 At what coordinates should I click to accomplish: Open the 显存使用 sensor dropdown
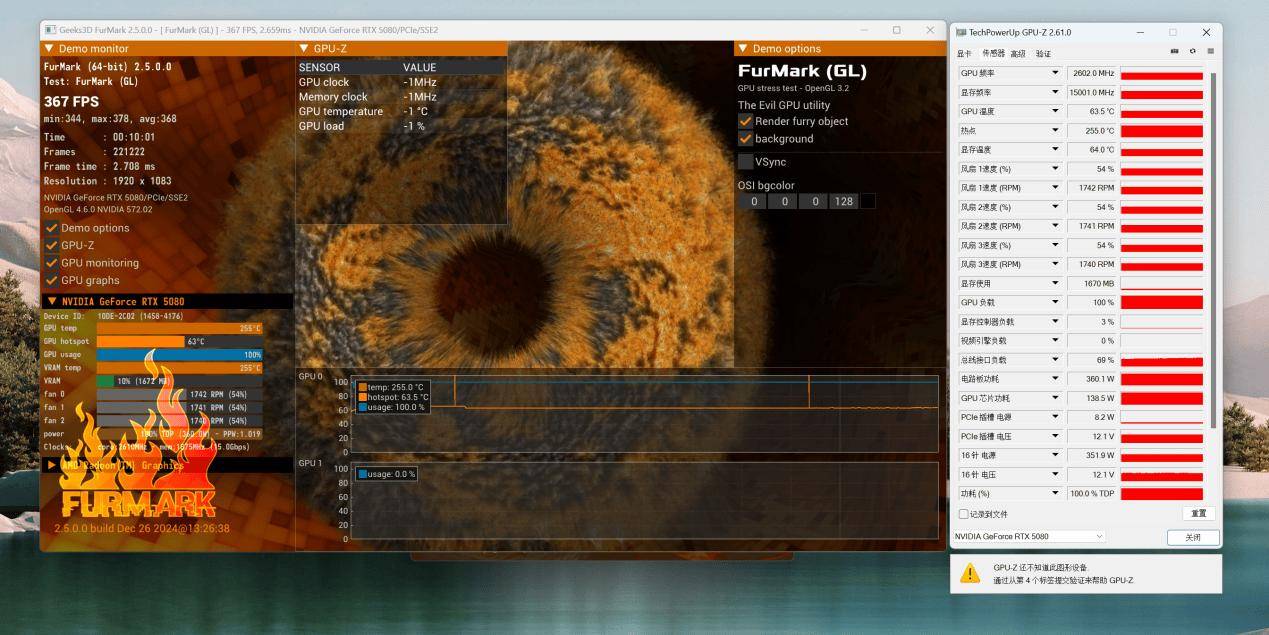pos(1055,283)
